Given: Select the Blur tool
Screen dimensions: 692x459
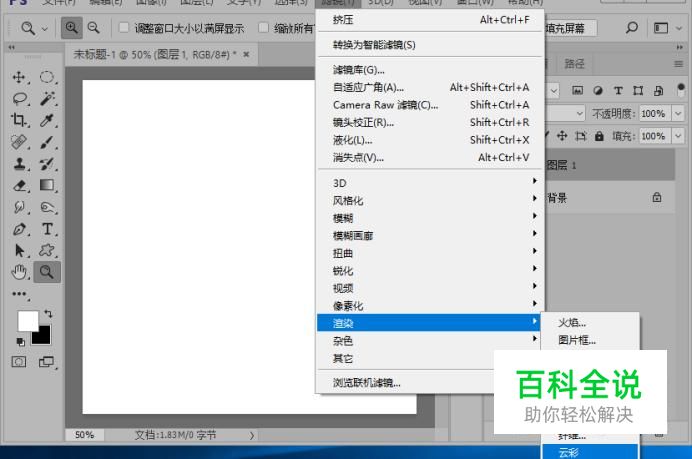Looking at the screenshot, I should (19, 207).
